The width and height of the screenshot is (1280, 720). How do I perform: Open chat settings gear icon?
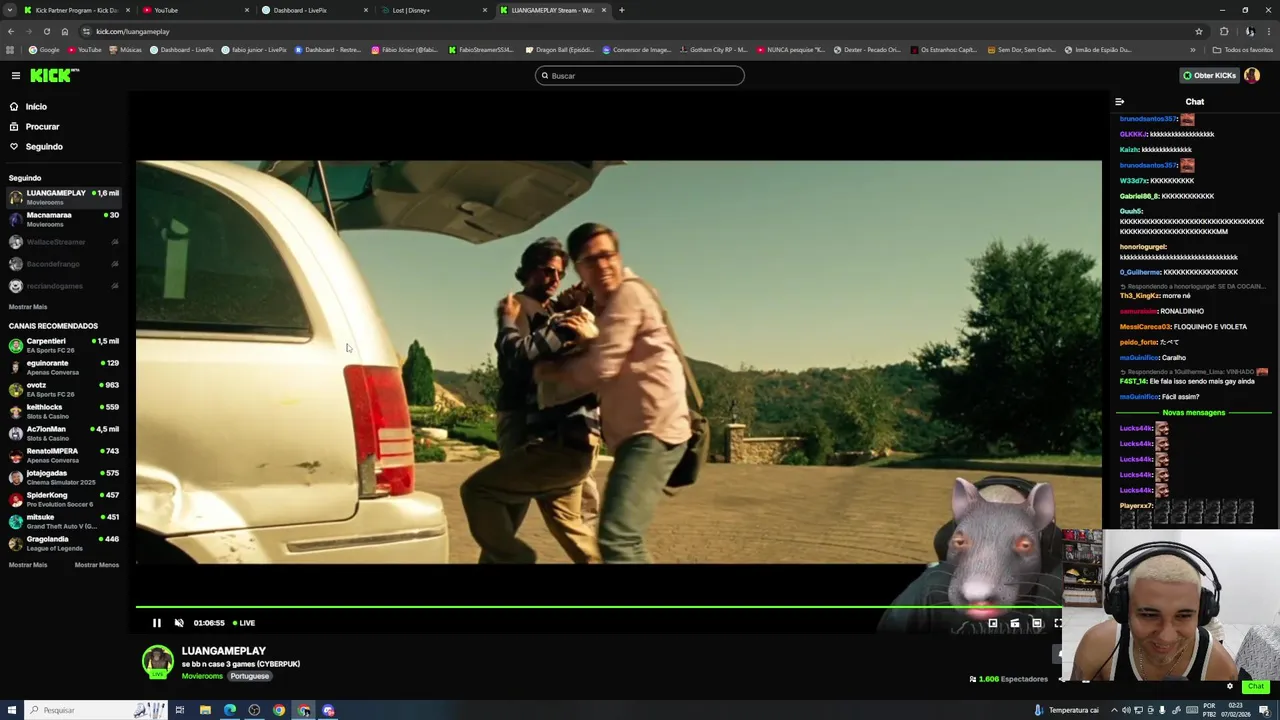(1230, 687)
